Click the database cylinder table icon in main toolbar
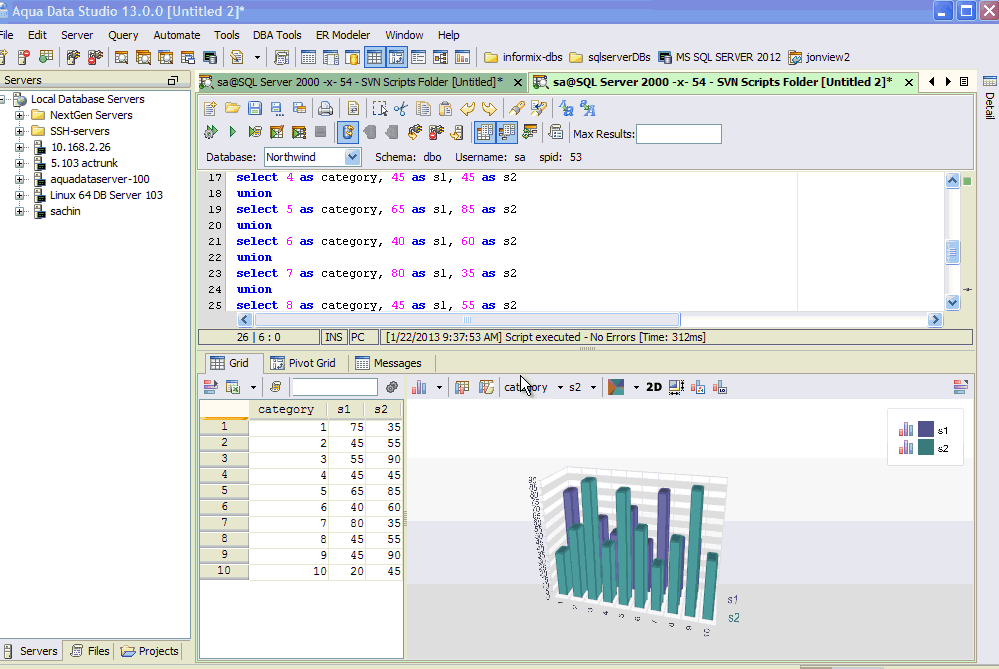999x669 pixels. [352, 57]
